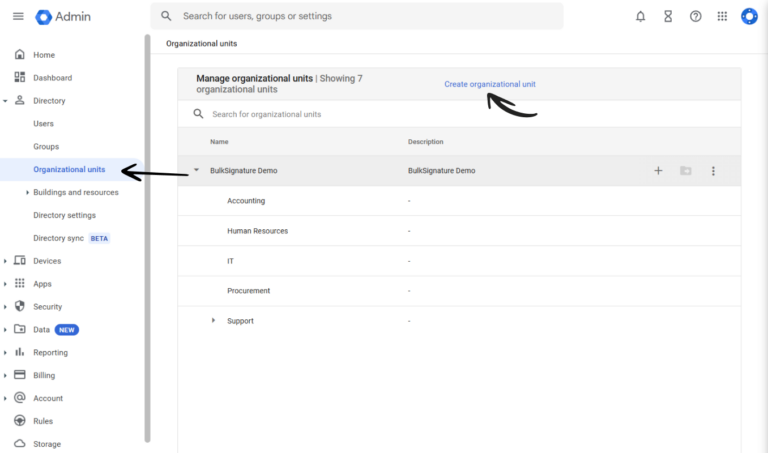This screenshot has width=768, height=453.
Task: Open Directory settings
Action: point(65,215)
